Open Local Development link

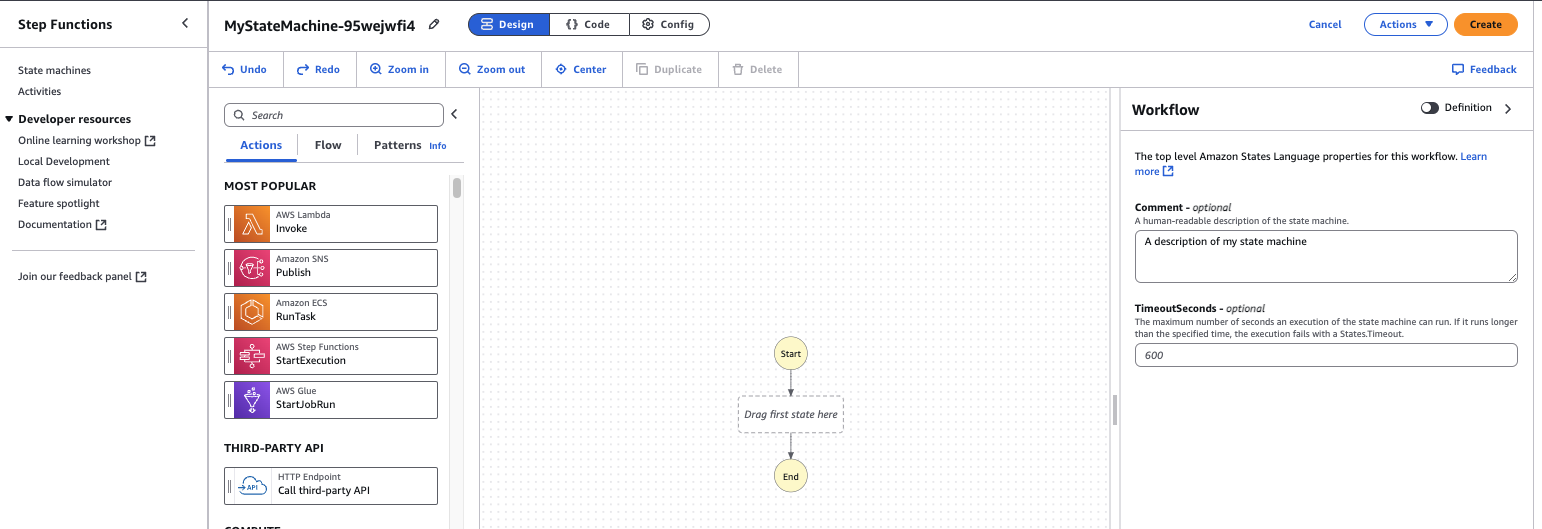coord(64,161)
